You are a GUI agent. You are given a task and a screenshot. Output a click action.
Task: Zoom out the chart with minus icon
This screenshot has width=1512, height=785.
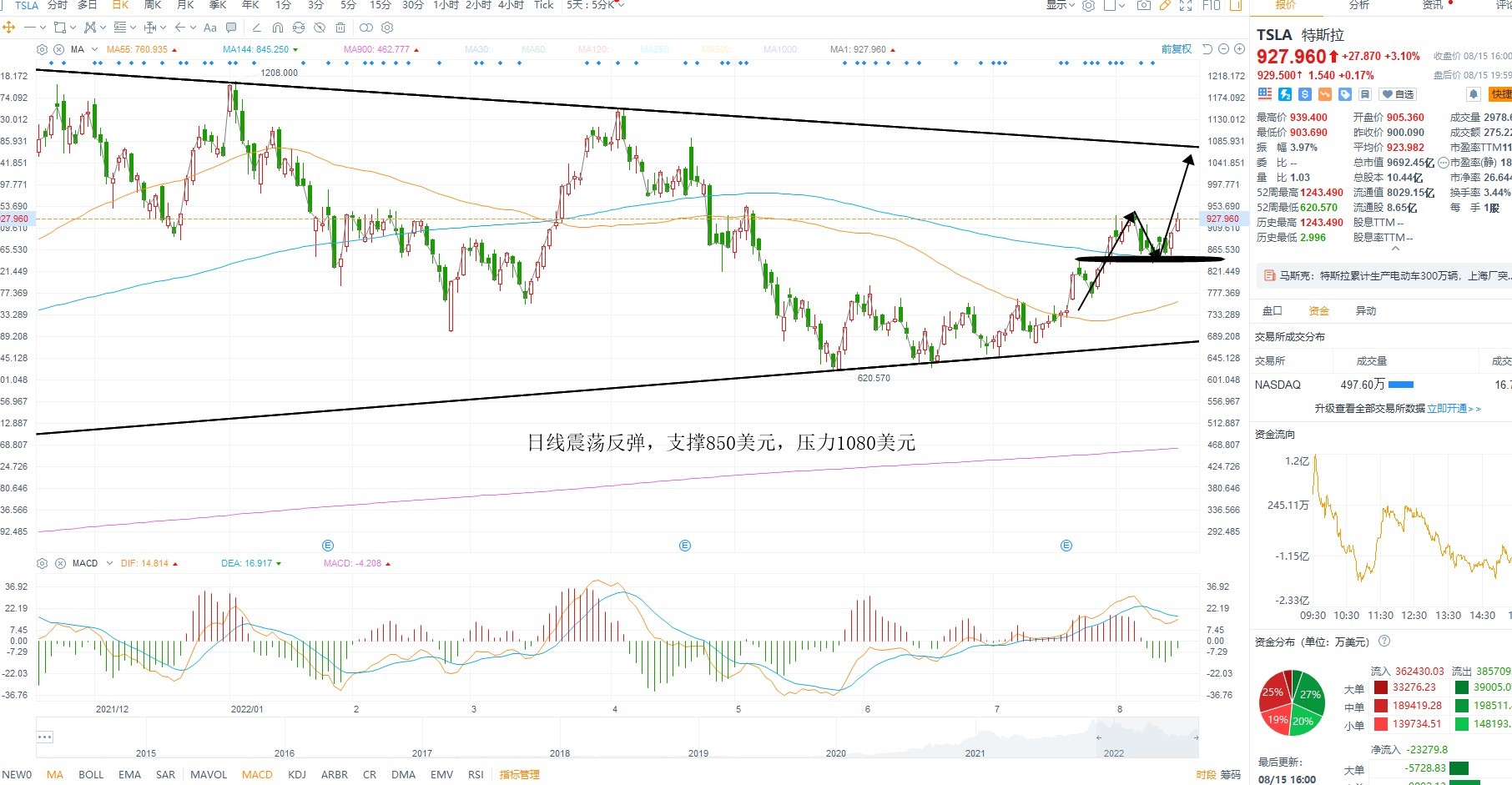[1223, 49]
